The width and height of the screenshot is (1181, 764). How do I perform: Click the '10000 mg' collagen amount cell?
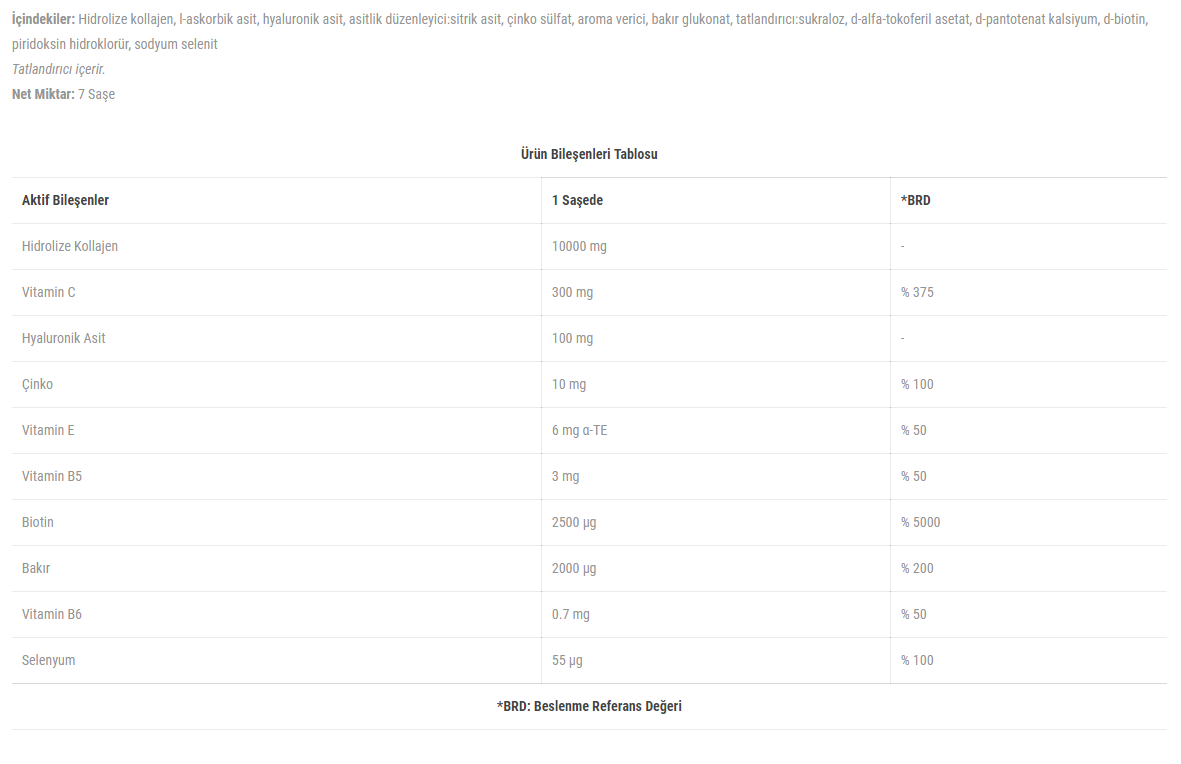[x=579, y=246]
